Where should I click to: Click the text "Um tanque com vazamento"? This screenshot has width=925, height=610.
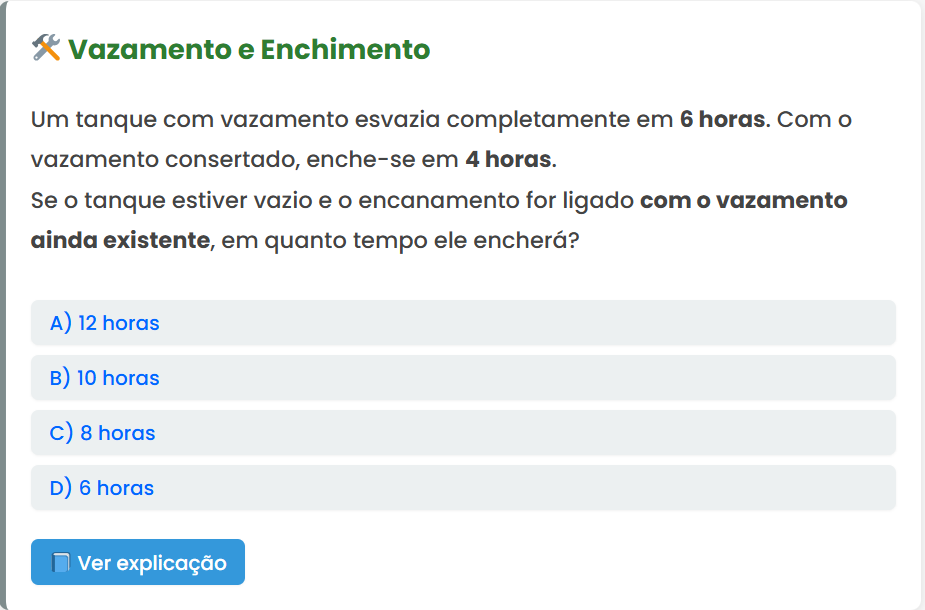point(190,120)
